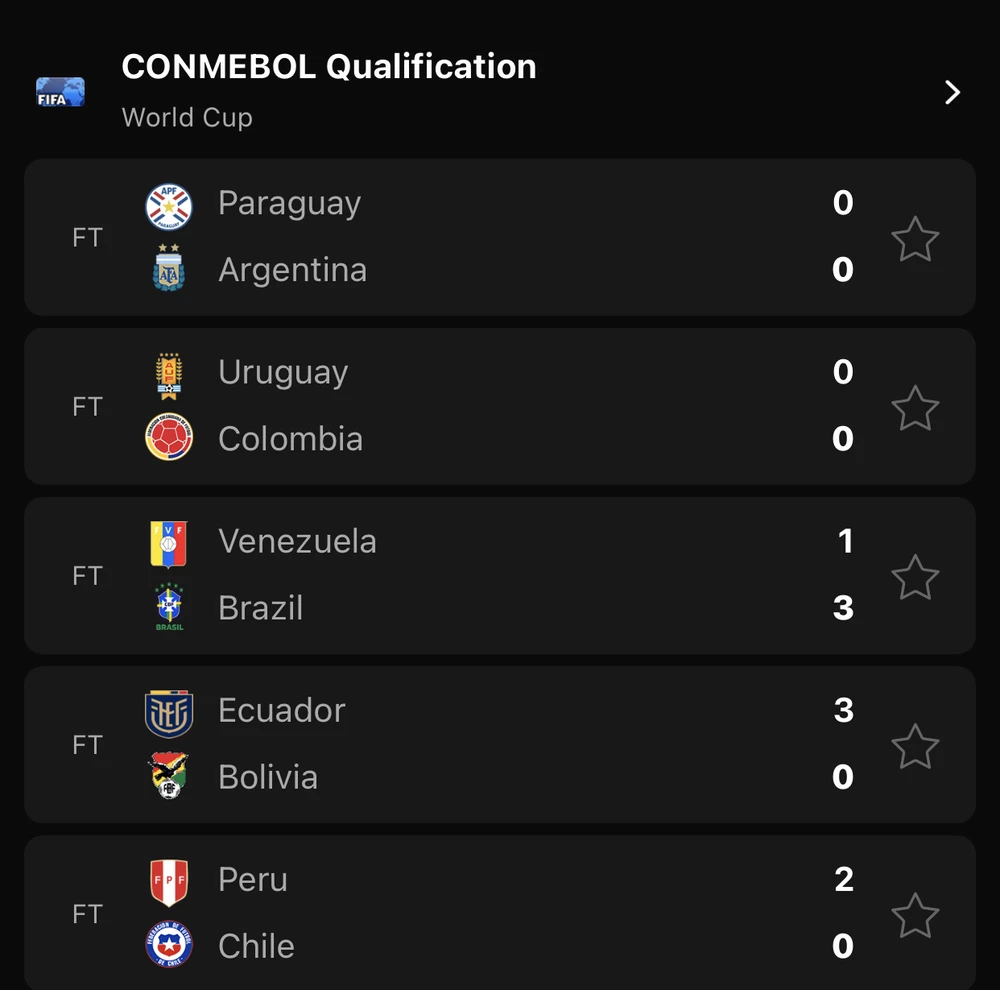
Task: Expand the CONMEBOL Qualification chevron arrow
Action: coord(952,93)
